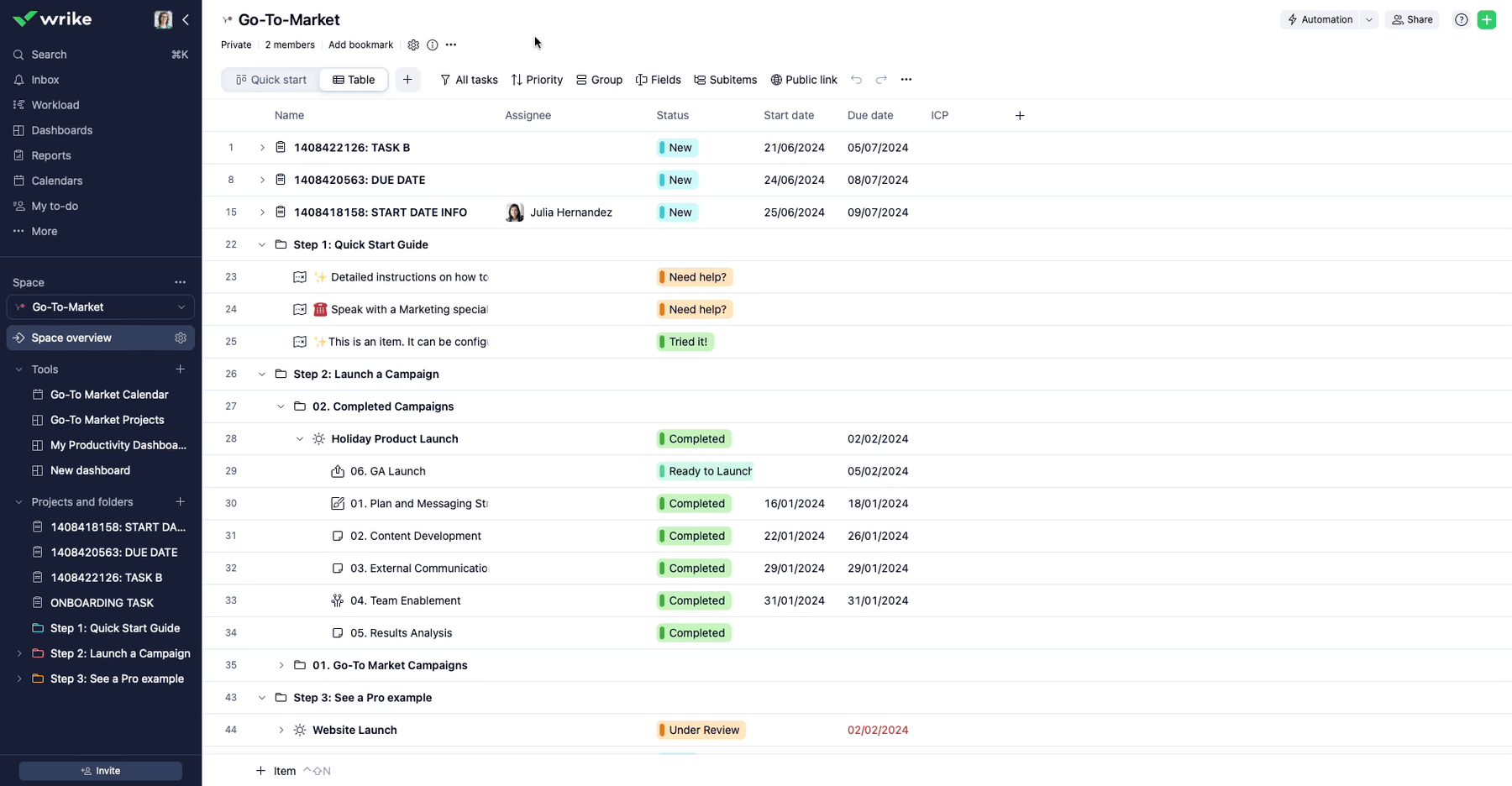Expand the 01. Go-To Market Campaigns folder

click(281, 665)
